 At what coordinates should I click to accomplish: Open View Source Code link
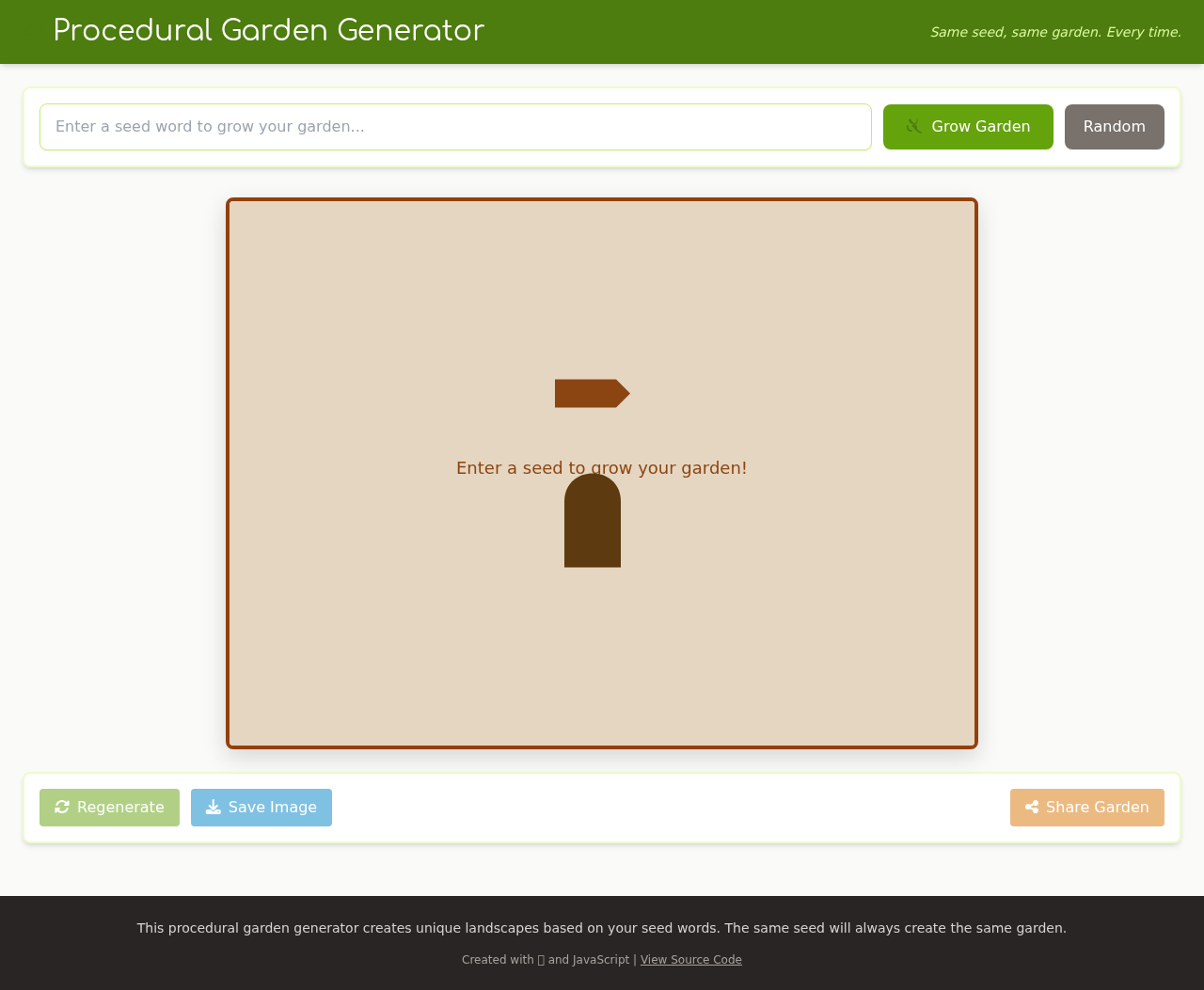(691, 958)
